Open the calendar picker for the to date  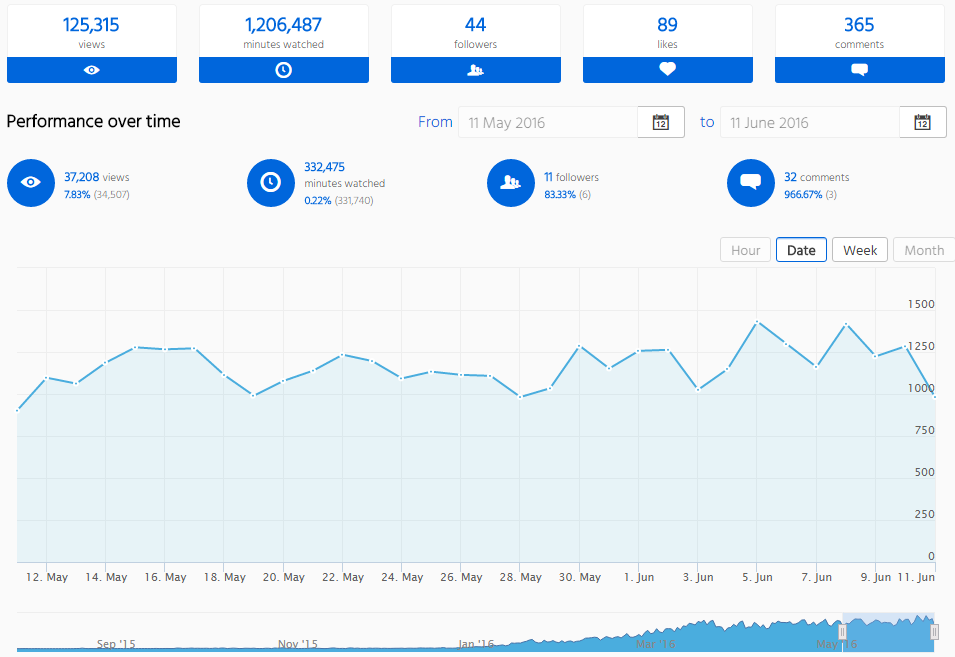click(x=923, y=122)
